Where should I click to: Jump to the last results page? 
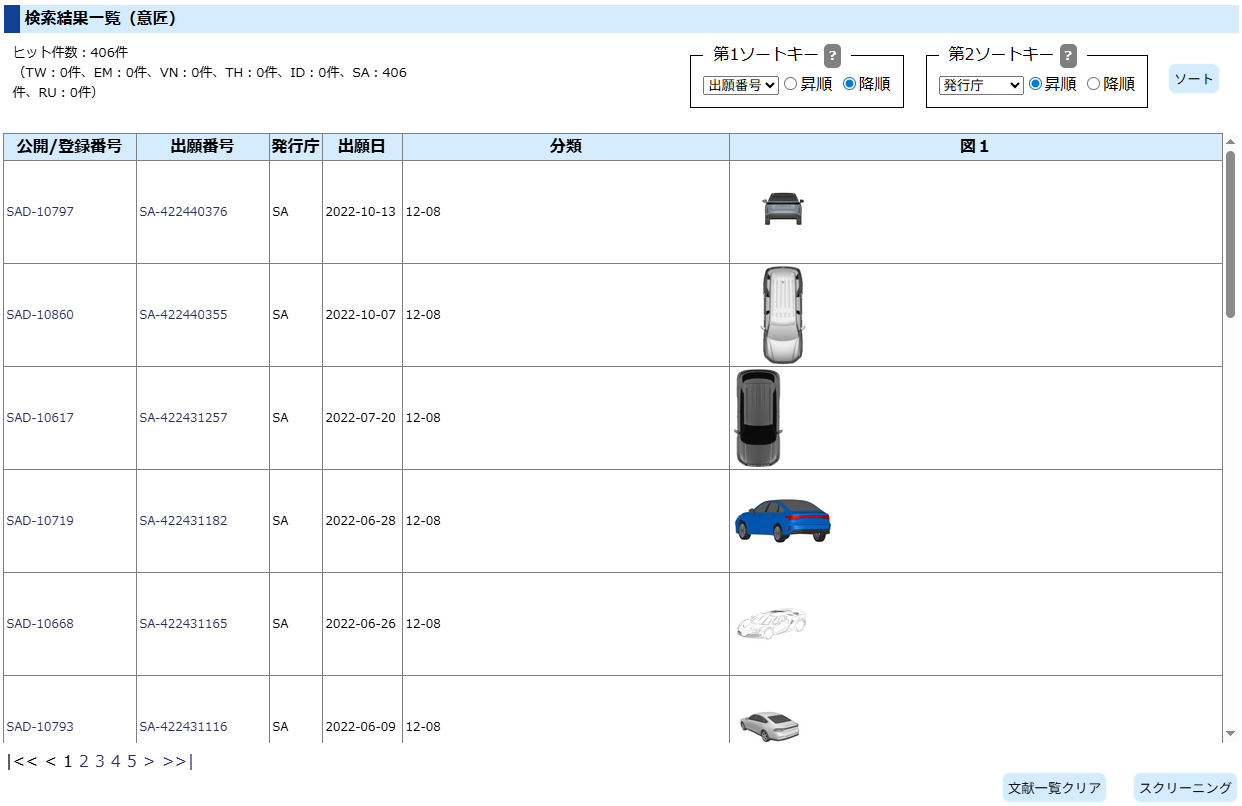pos(177,761)
